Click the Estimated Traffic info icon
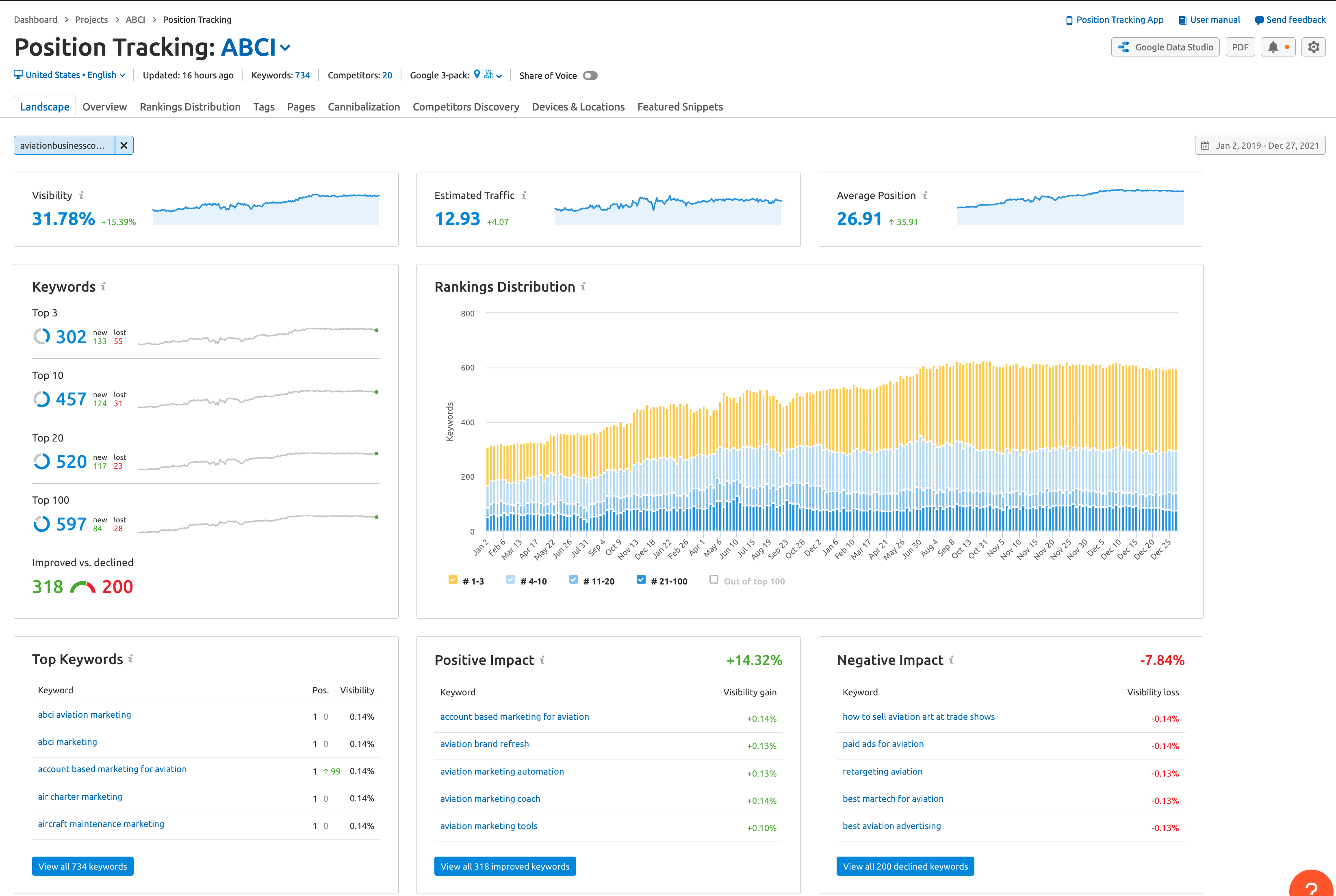1336x896 pixels. click(x=524, y=195)
